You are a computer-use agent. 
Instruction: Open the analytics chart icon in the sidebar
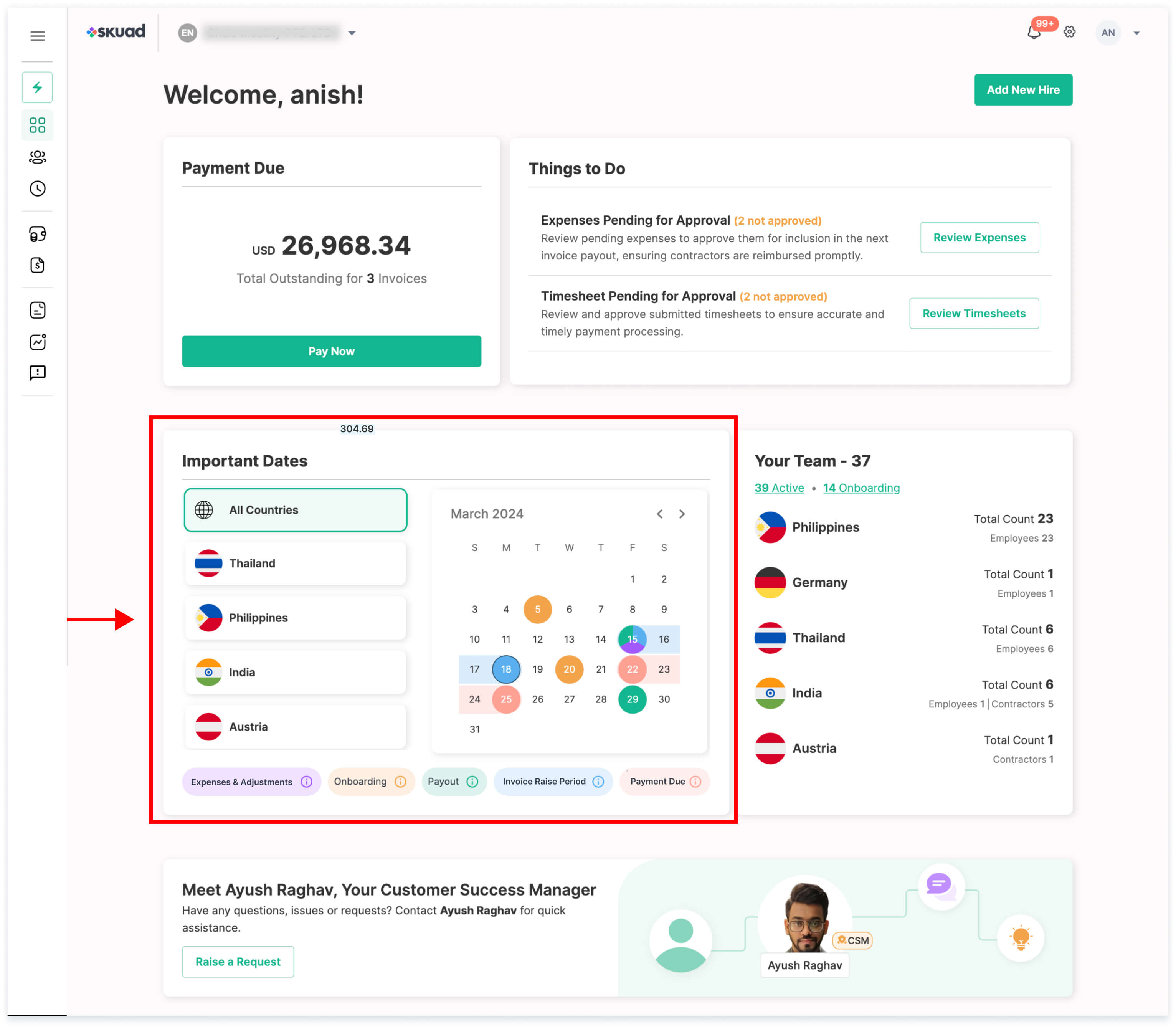click(x=37, y=342)
